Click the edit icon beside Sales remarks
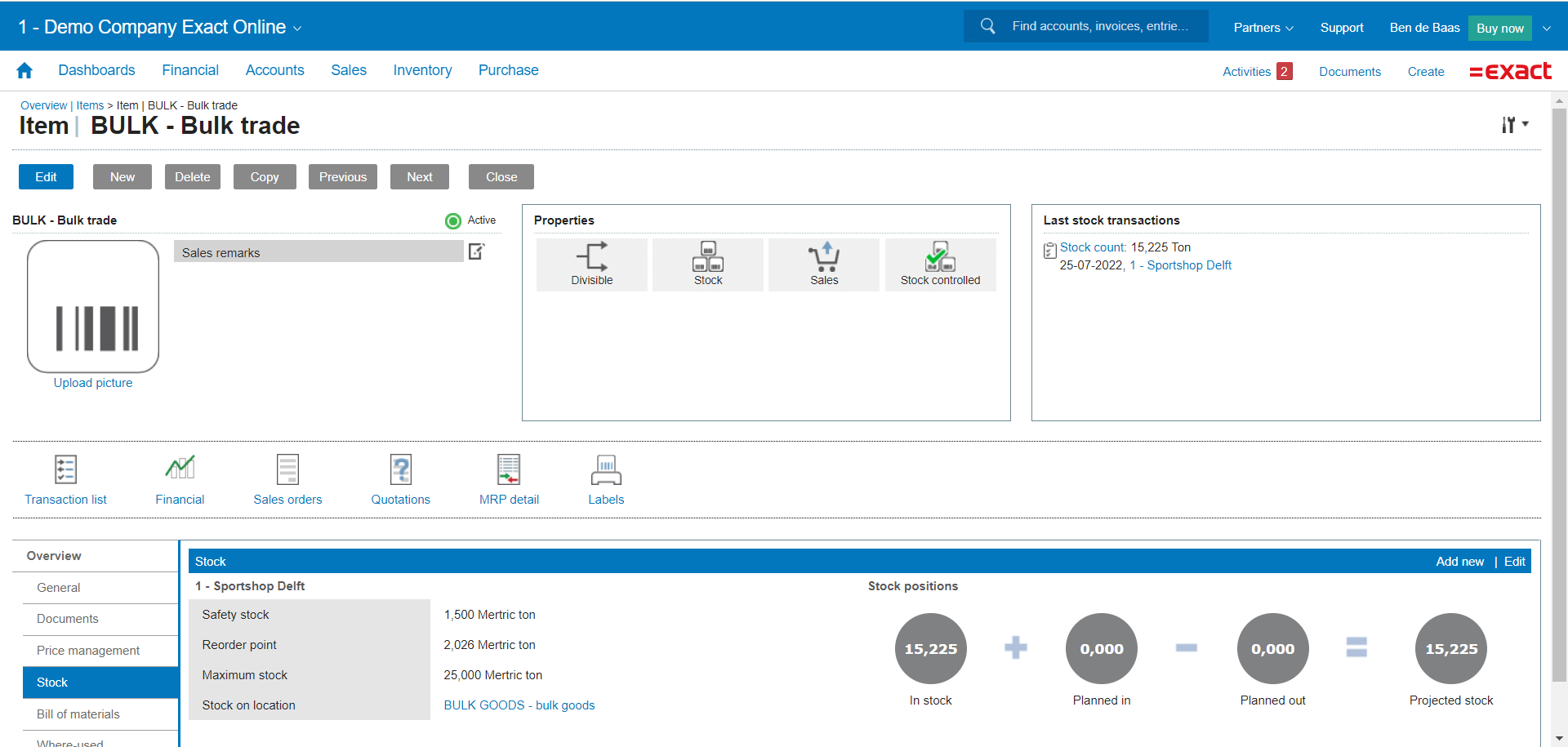The width and height of the screenshot is (1568, 747). click(477, 252)
